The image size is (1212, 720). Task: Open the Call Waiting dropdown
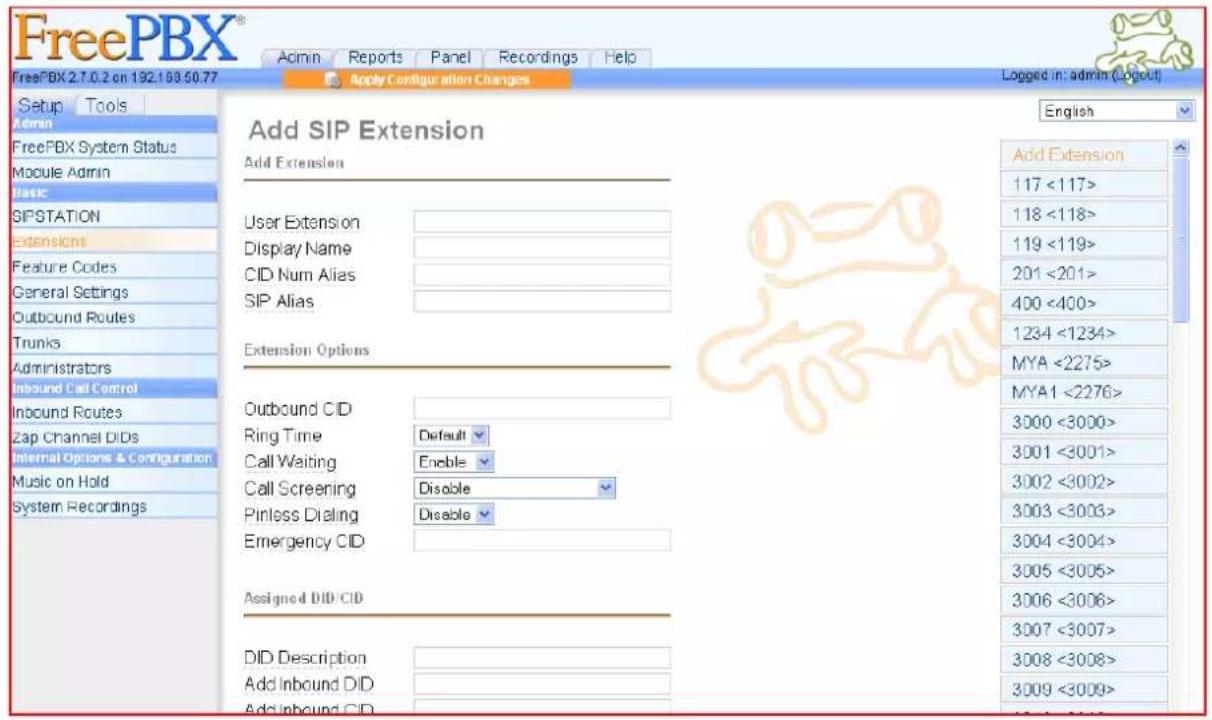455,462
